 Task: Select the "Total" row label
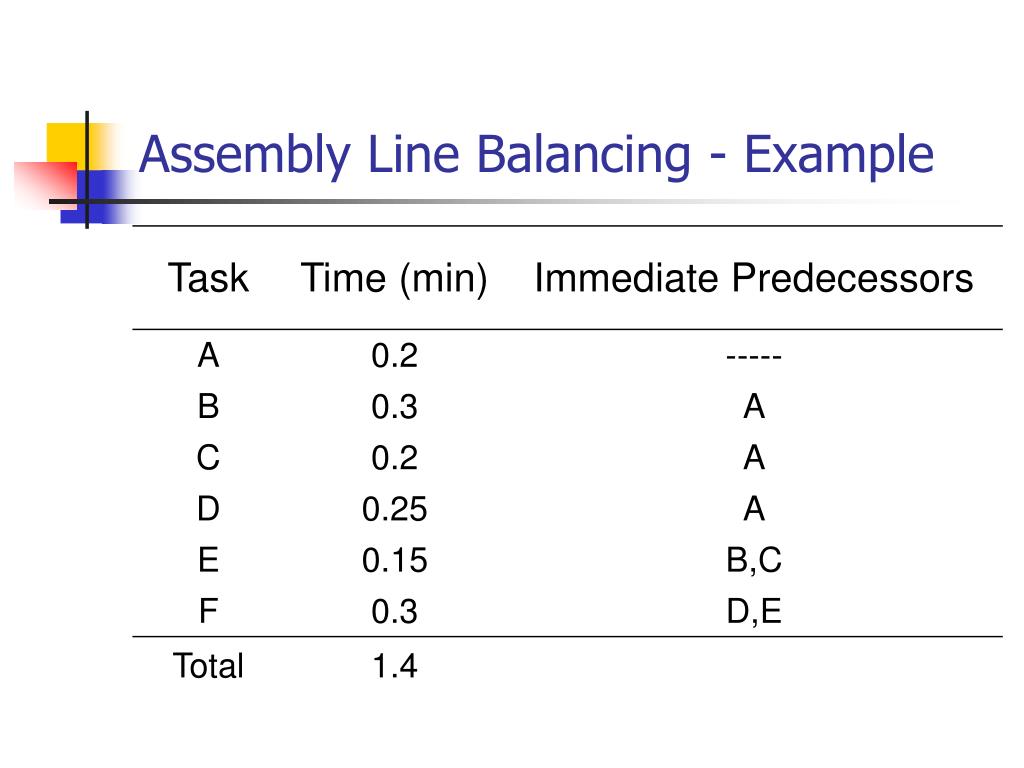click(x=208, y=666)
